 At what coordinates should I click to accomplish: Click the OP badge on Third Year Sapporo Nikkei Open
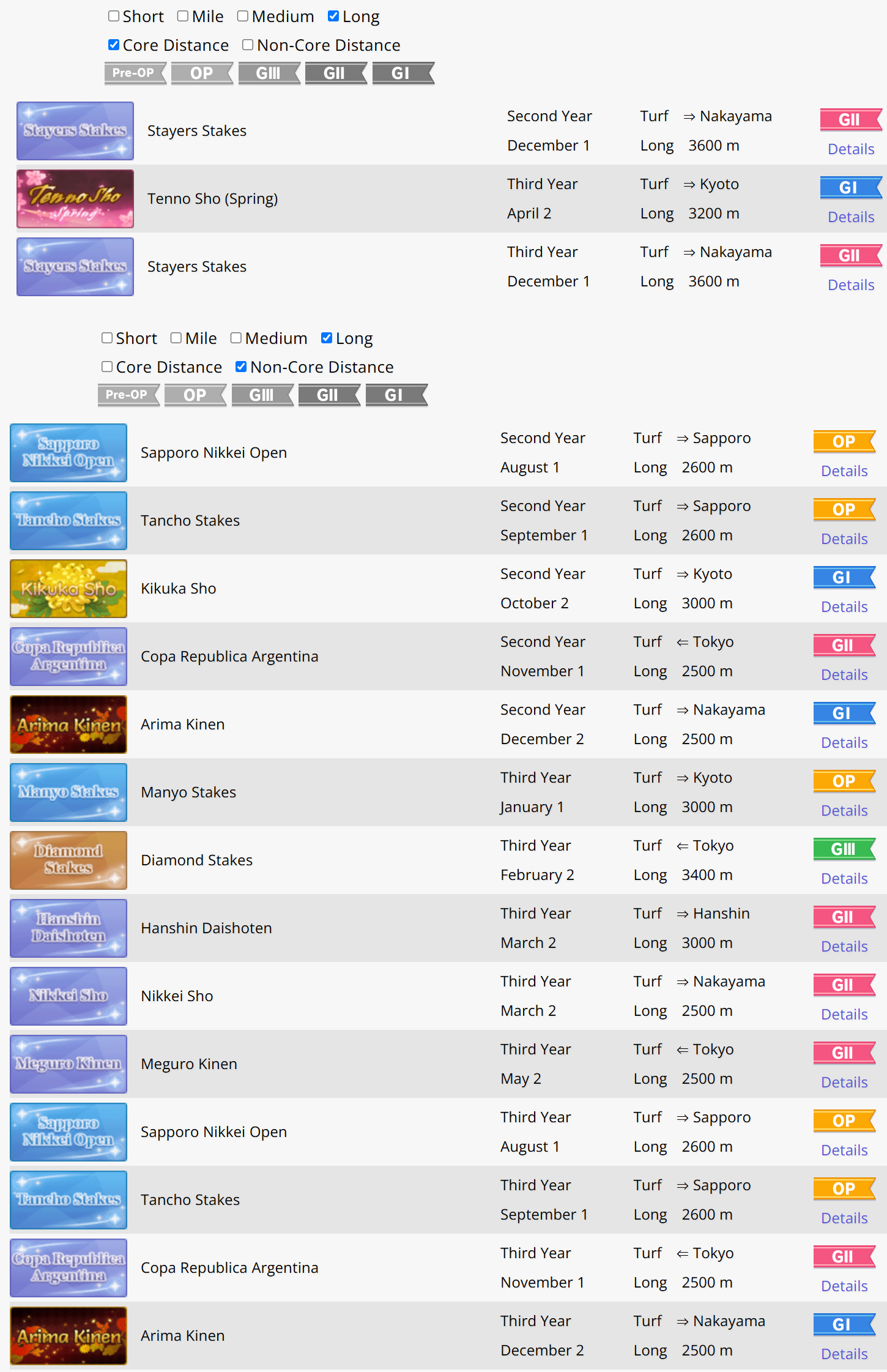(x=844, y=1121)
